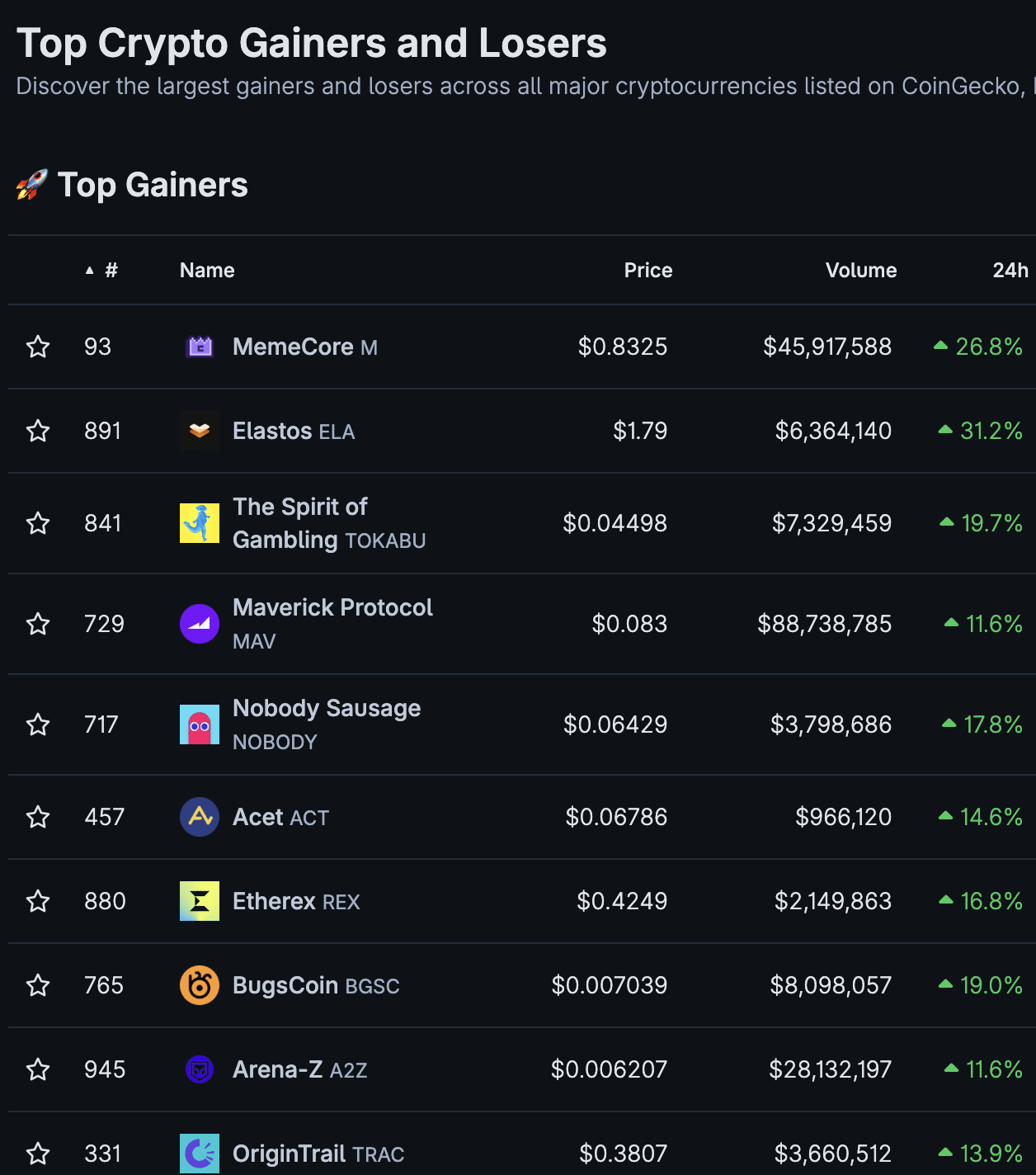
Task: Toggle the star for Elastos
Action: coord(38,431)
